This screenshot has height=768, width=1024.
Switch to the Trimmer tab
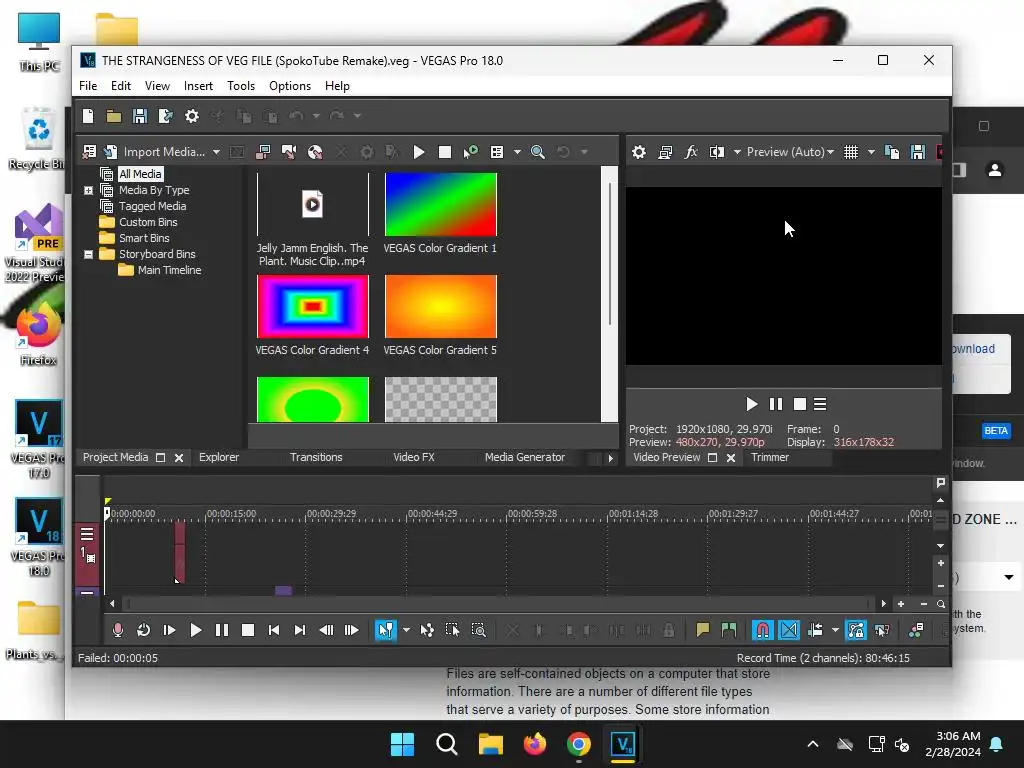[770, 458]
